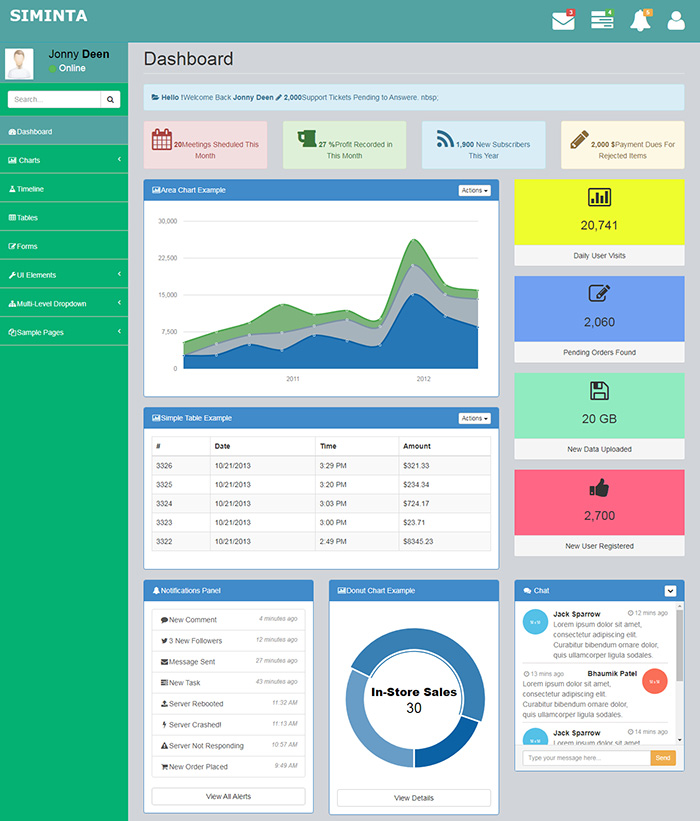The height and width of the screenshot is (821, 700).
Task: Click the upload icon for Server Rebooted
Action: [164, 704]
